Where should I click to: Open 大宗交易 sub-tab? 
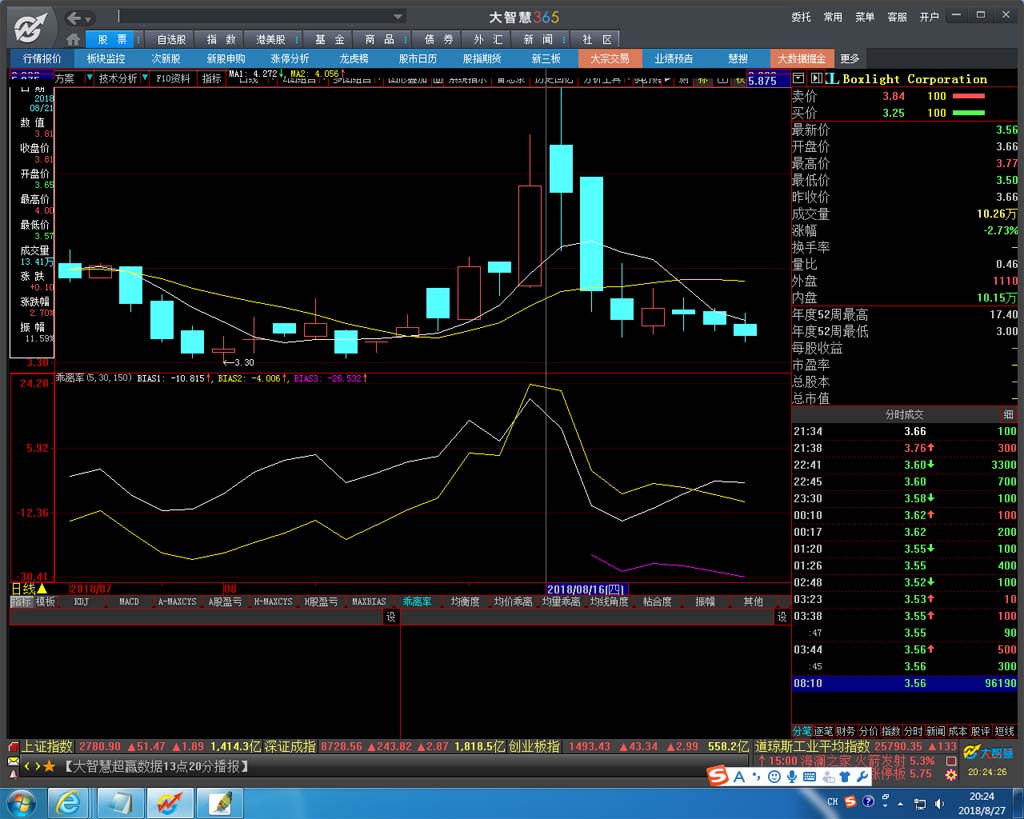click(x=609, y=59)
